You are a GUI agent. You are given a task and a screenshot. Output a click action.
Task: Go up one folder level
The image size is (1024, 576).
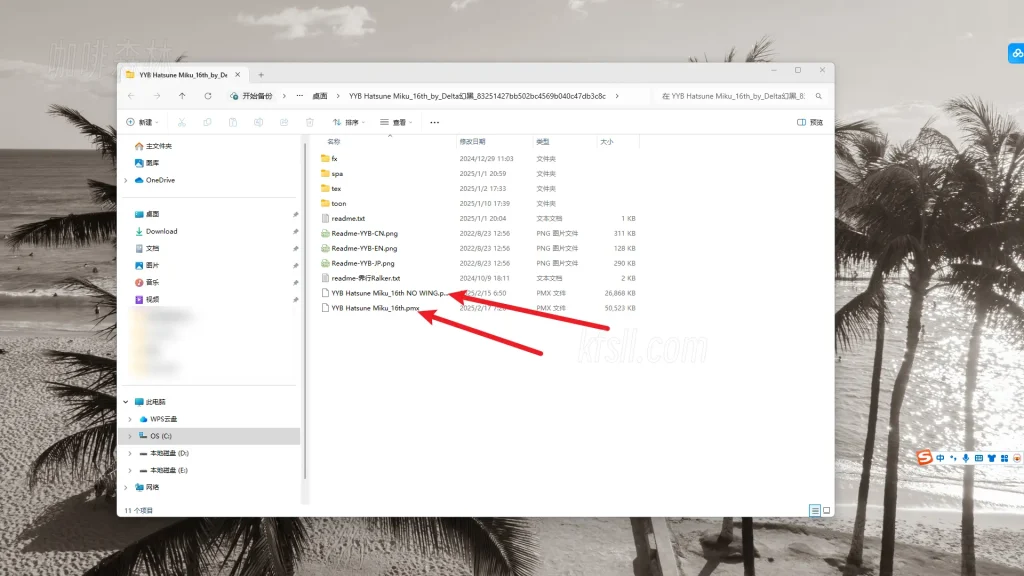pyautogui.click(x=182, y=96)
